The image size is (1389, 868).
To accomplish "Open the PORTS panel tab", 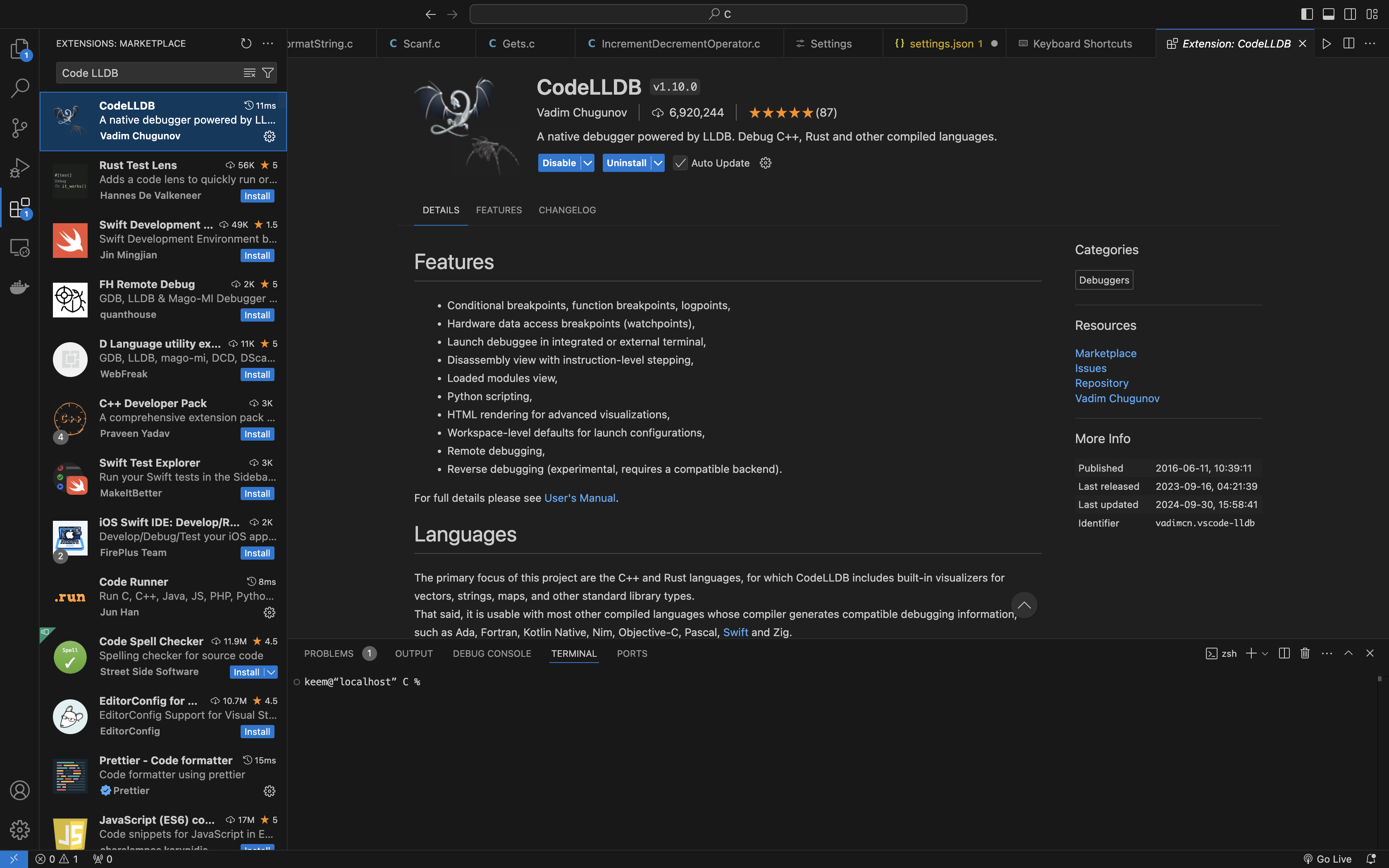I will click(x=632, y=653).
